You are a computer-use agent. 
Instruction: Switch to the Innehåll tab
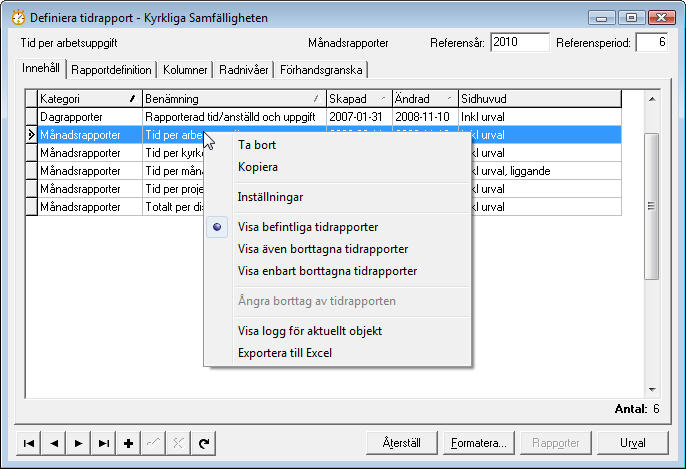(x=41, y=68)
